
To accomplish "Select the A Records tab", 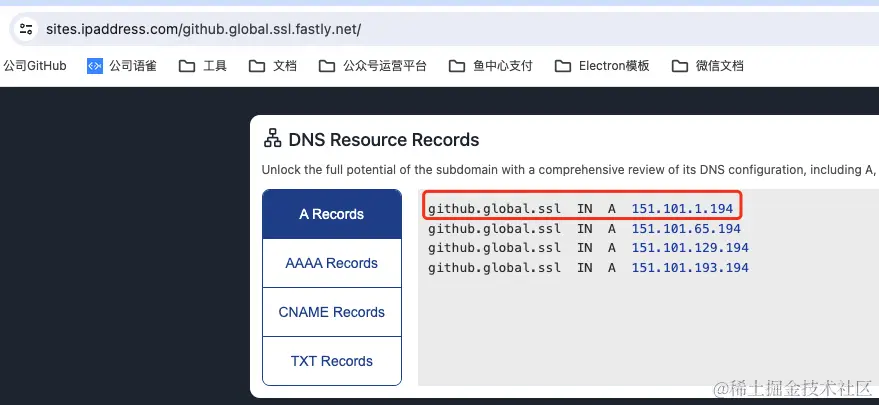I will coord(332,214).
